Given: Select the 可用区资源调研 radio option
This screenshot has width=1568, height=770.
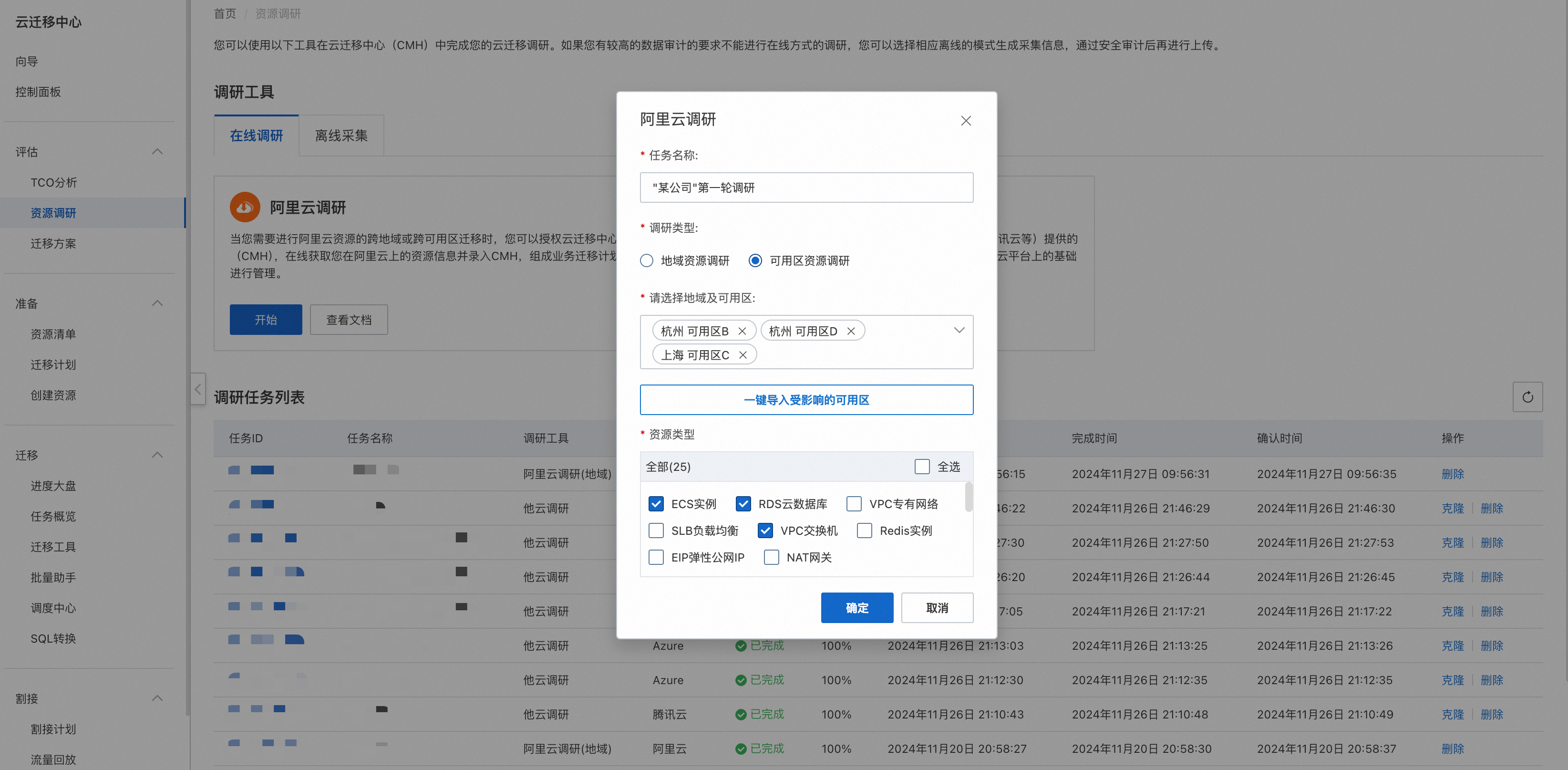Looking at the screenshot, I should tap(755, 261).
